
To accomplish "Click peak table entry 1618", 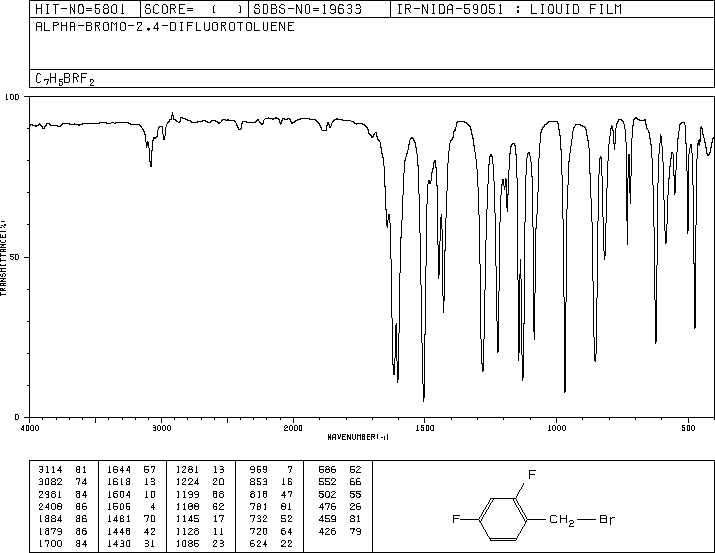I will (119, 482).
